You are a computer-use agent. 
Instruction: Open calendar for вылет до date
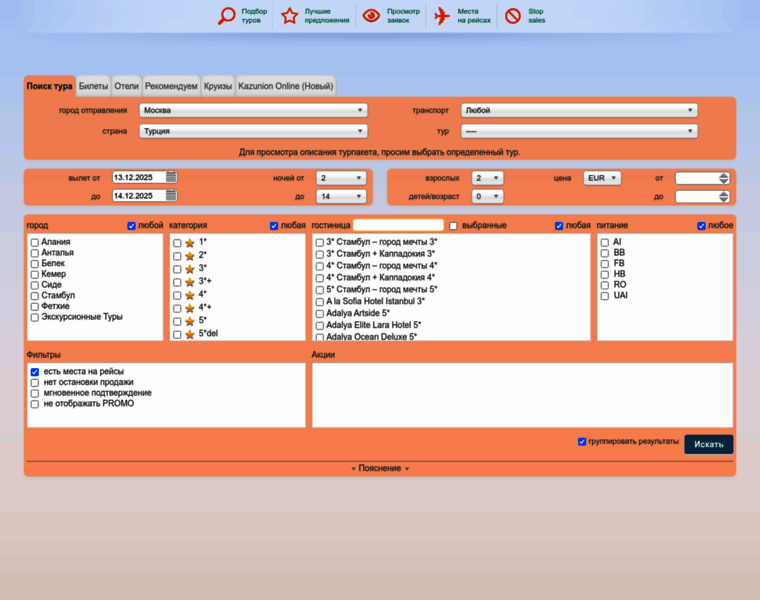tap(172, 196)
